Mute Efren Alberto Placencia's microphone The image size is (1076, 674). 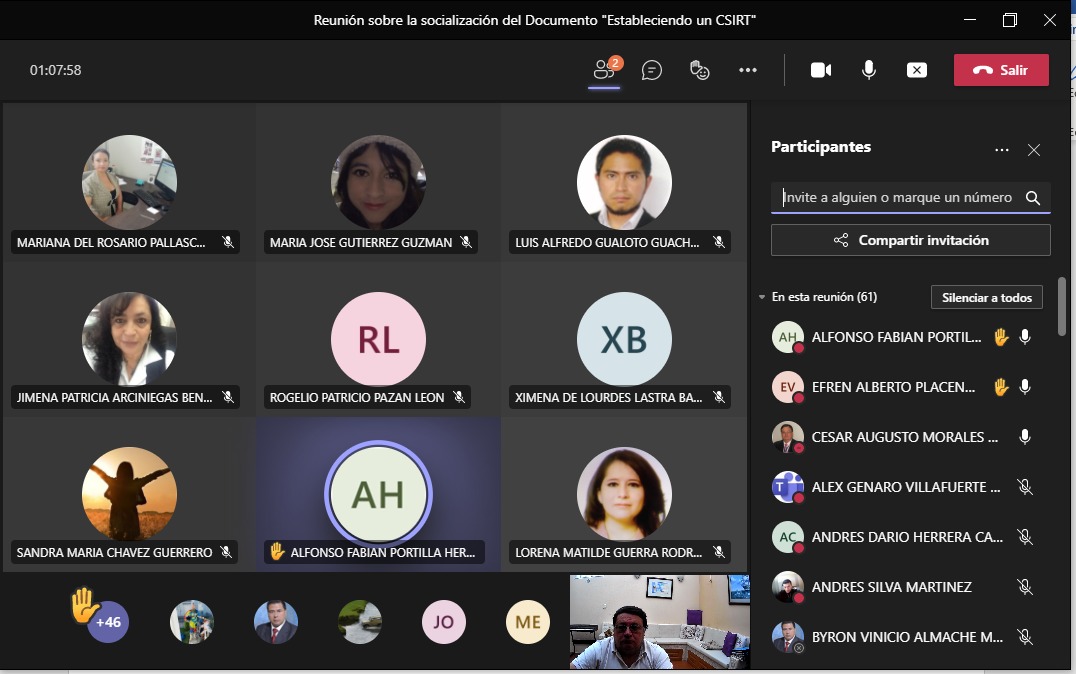pyautogui.click(x=1025, y=387)
